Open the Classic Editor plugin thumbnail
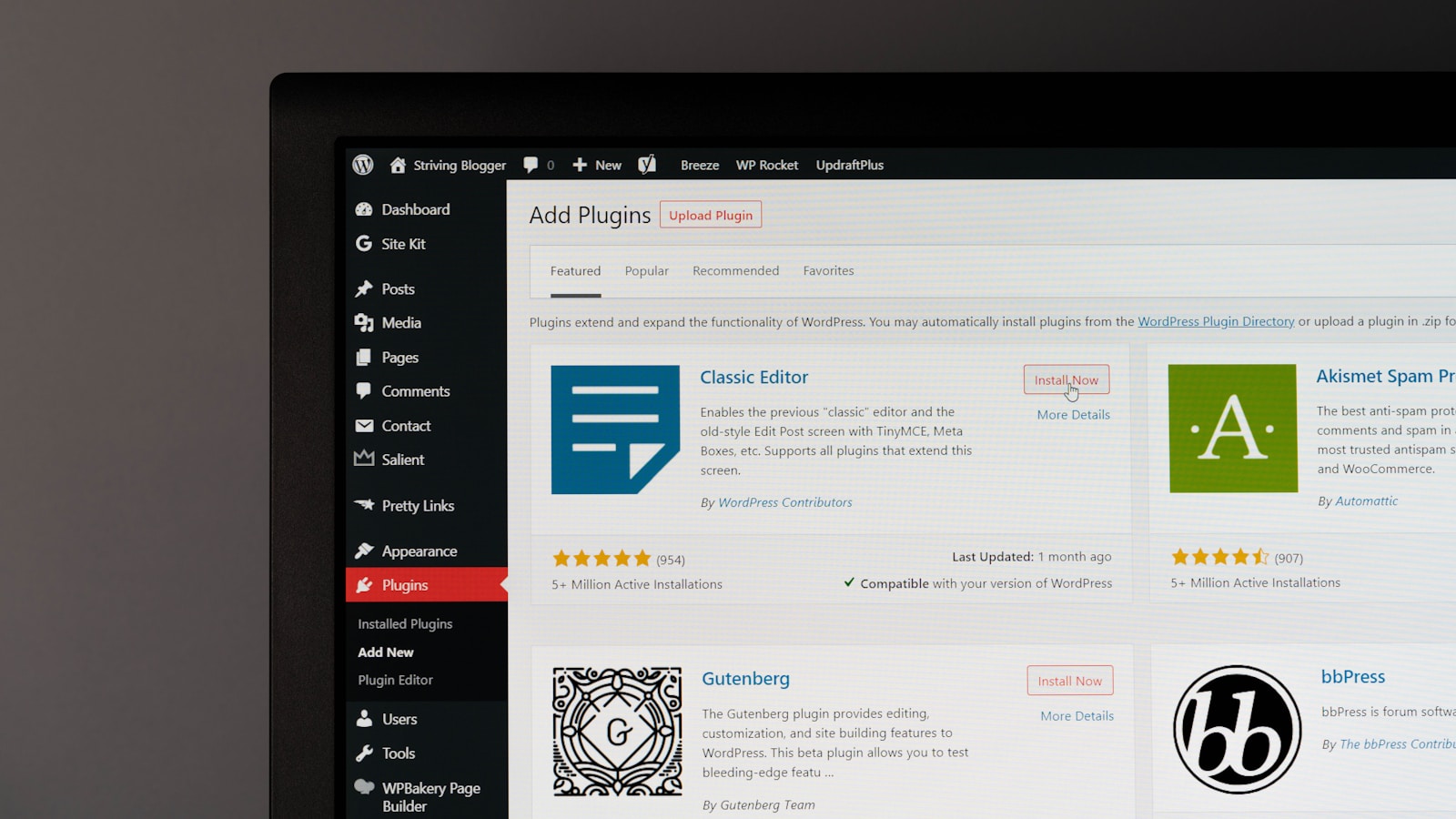 (x=615, y=430)
